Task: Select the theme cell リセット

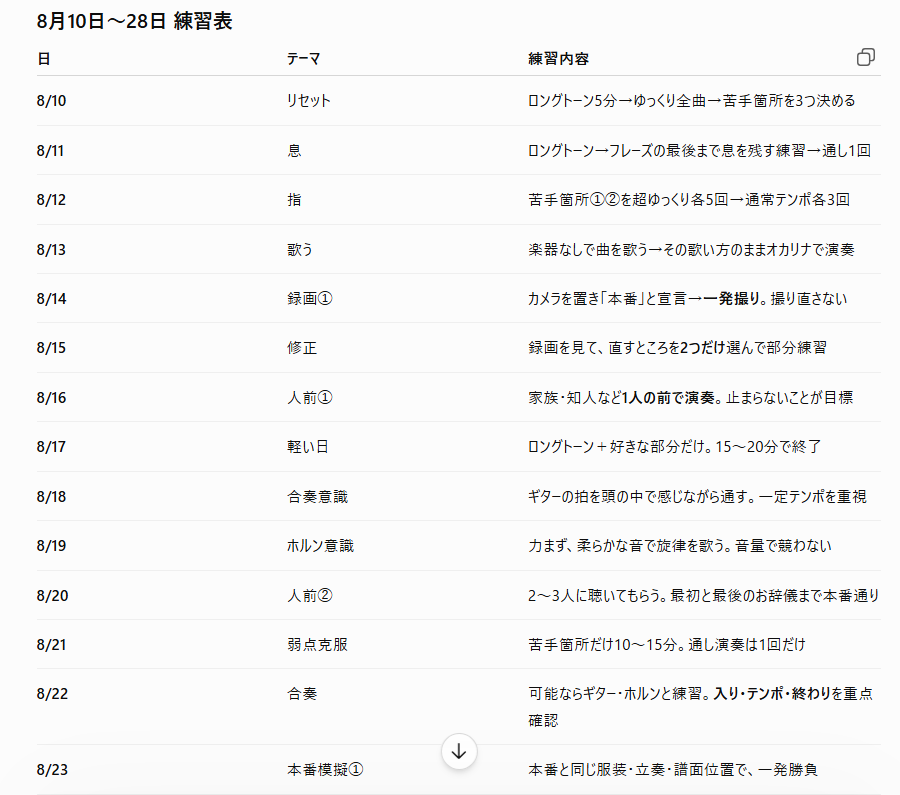Action: tap(309, 101)
